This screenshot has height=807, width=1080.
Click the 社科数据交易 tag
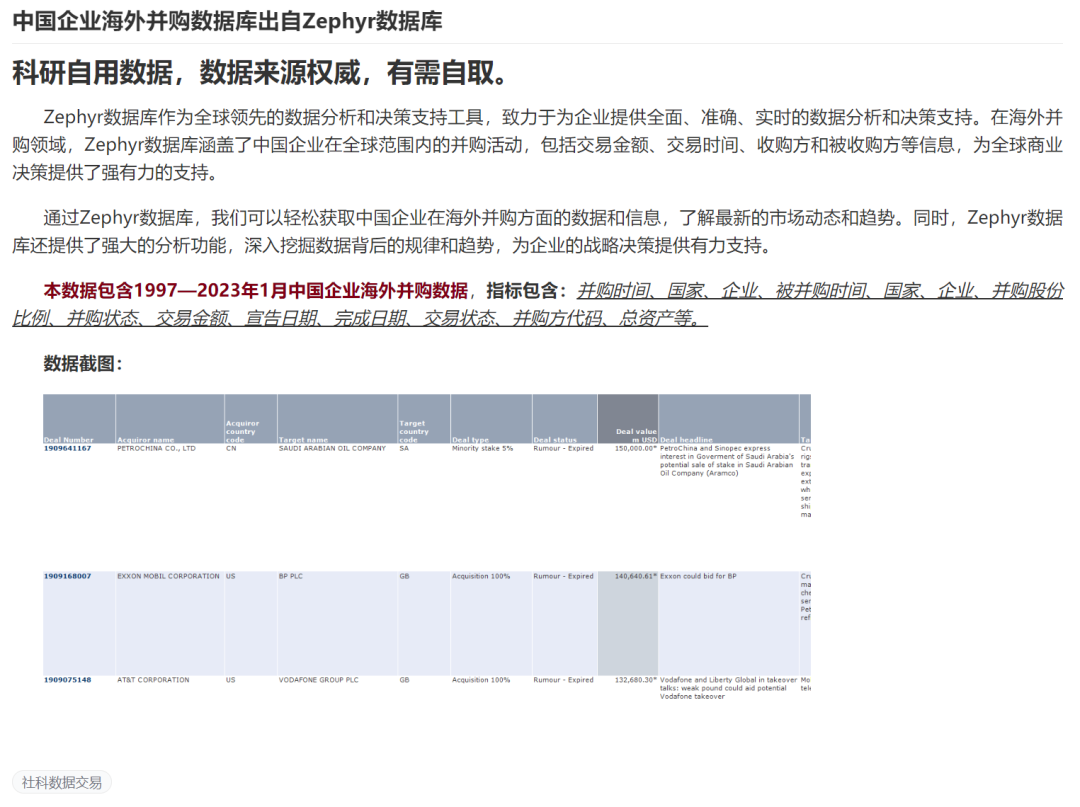(61, 782)
